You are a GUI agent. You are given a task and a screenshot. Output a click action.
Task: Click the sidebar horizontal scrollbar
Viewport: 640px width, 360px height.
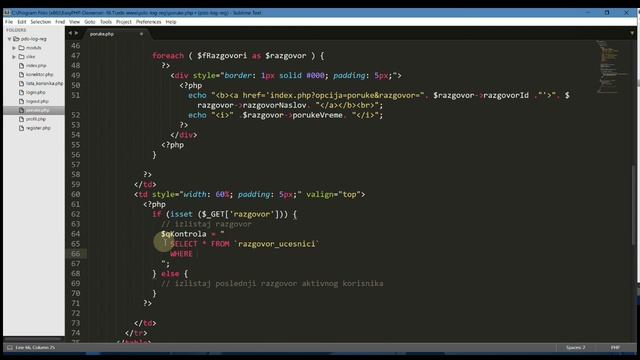pos(33,339)
